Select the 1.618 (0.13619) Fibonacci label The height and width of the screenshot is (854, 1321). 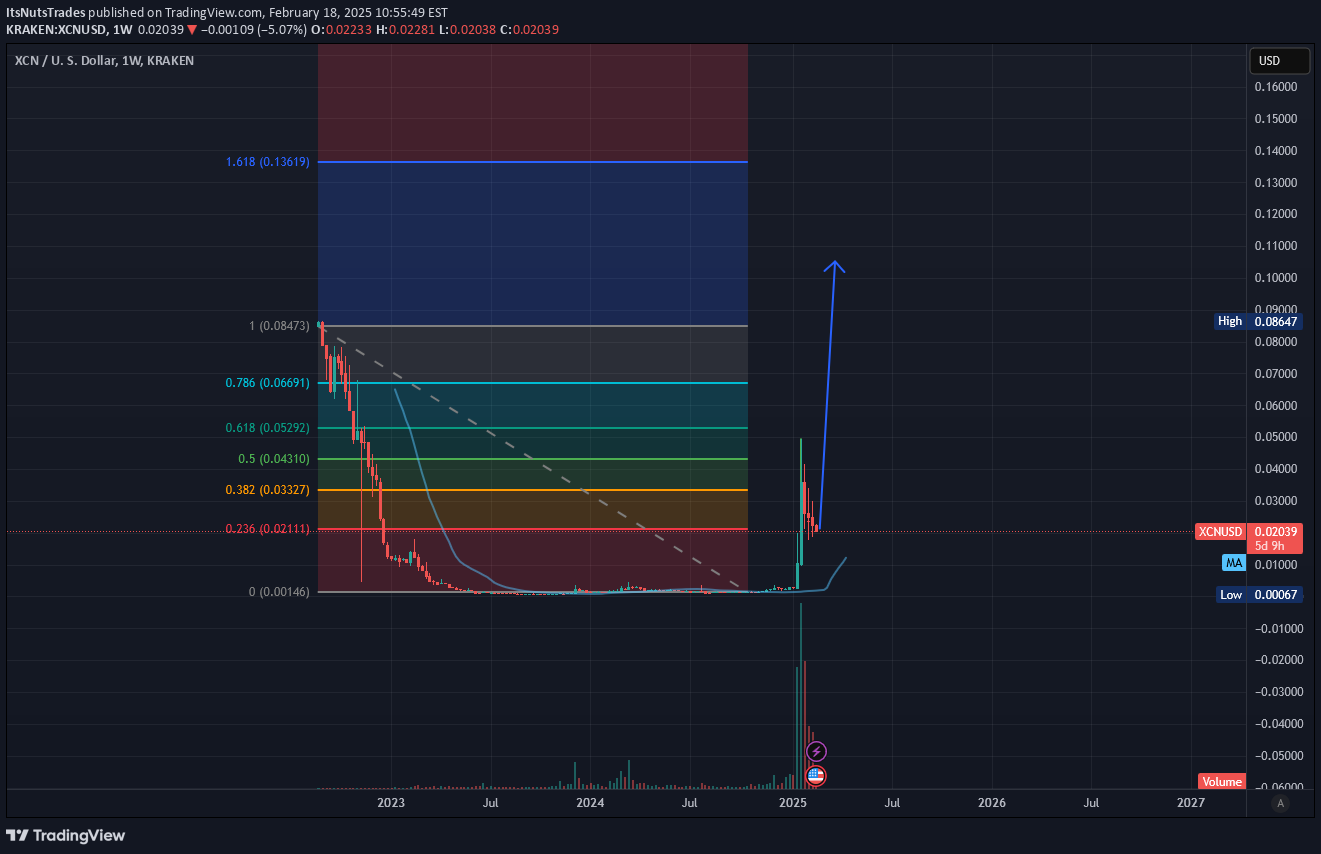pyautogui.click(x=268, y=161)
